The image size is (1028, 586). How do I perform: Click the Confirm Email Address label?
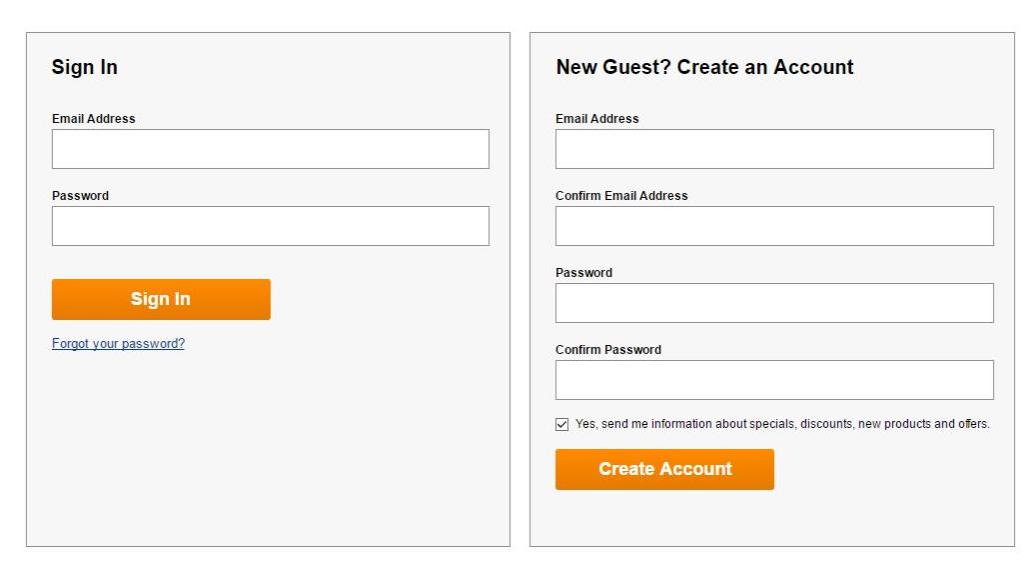tap(621, 196)
